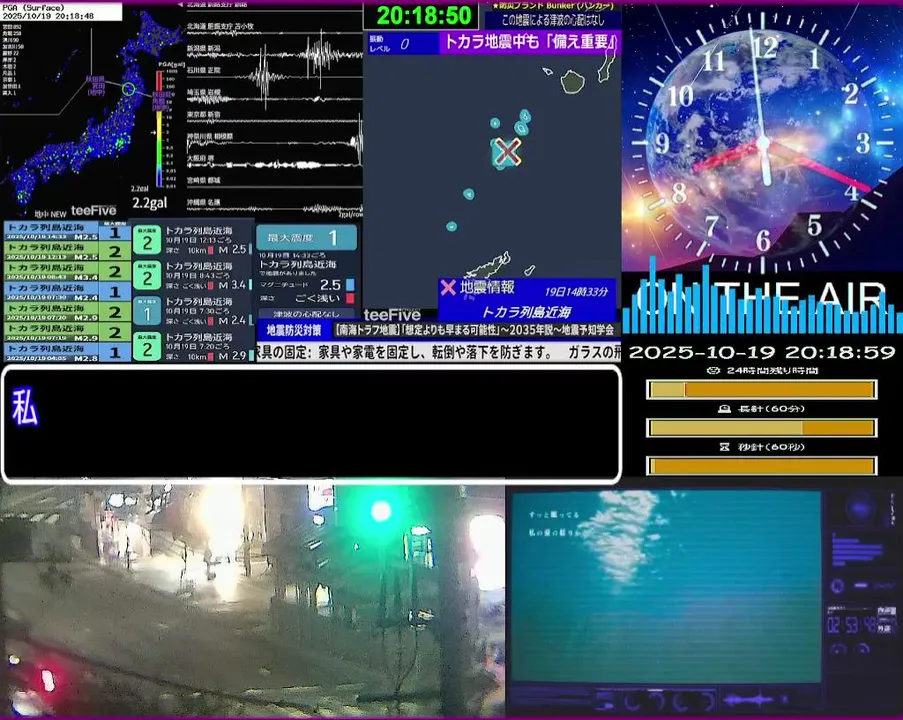Open the teal music video panel
903x720 pixels.
point(666,586)
